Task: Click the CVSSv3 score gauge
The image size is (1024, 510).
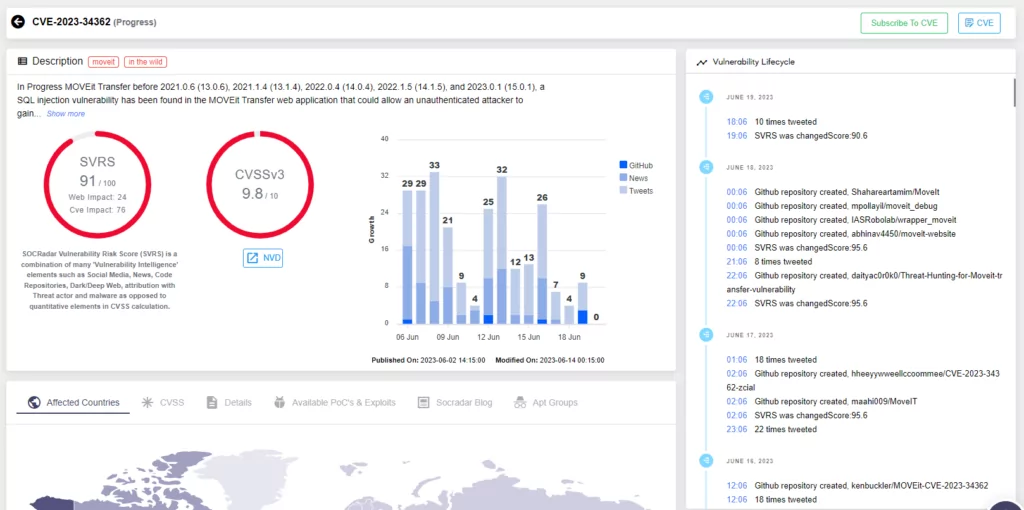Action: (260, 184)
